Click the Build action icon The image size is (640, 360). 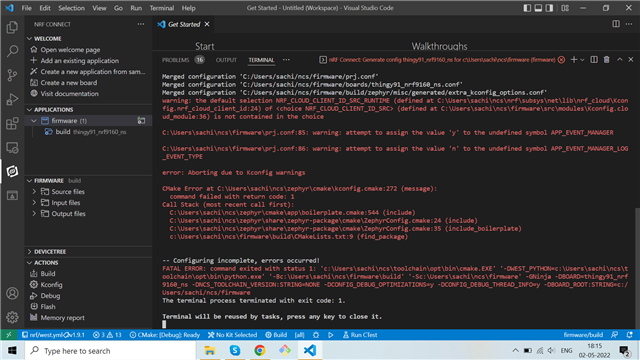pos(34,273)
